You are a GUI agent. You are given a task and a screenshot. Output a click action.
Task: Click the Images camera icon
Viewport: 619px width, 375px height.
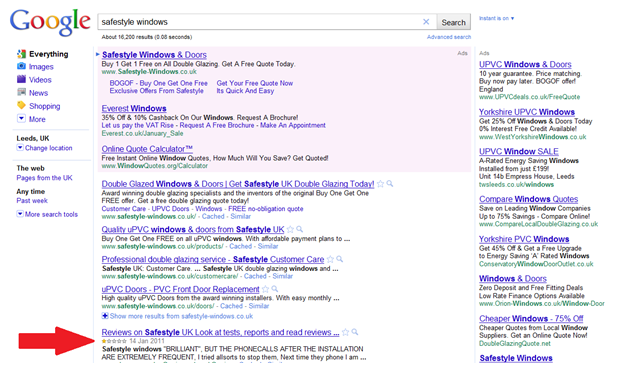(21, 66)
